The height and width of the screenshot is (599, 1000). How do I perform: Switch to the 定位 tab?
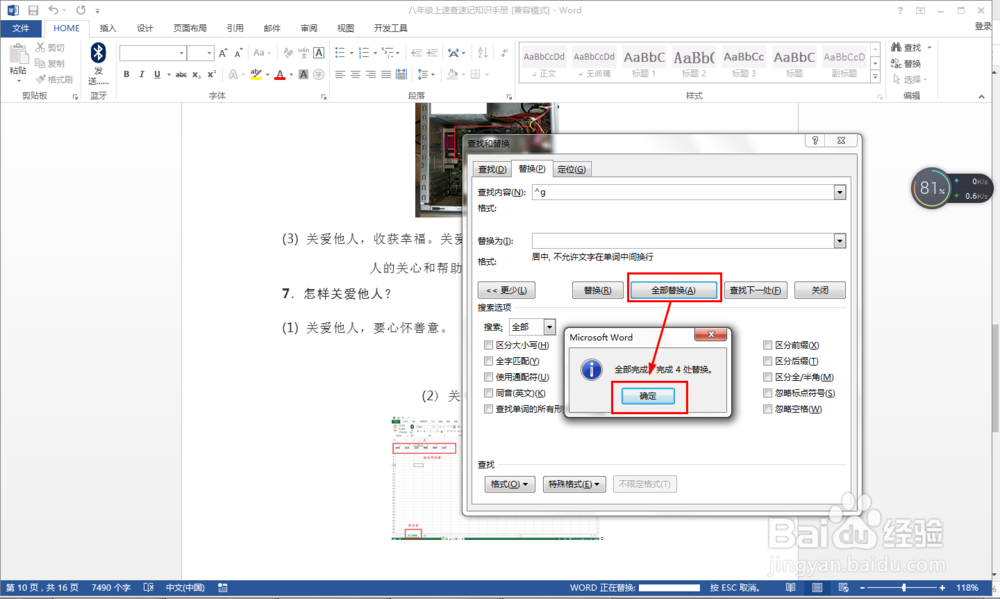571,168
